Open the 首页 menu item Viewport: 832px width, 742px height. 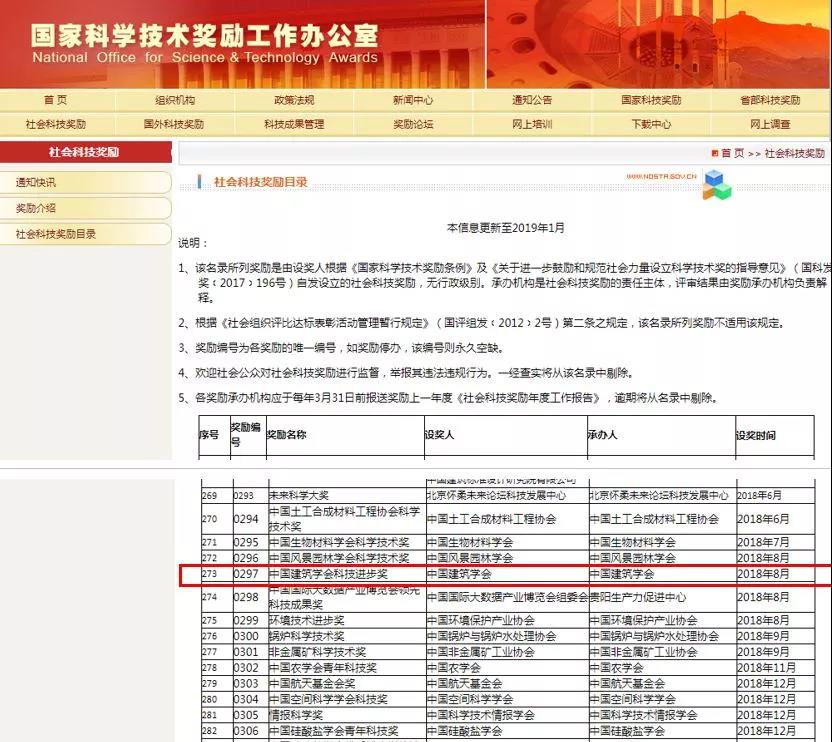point(55,100)
